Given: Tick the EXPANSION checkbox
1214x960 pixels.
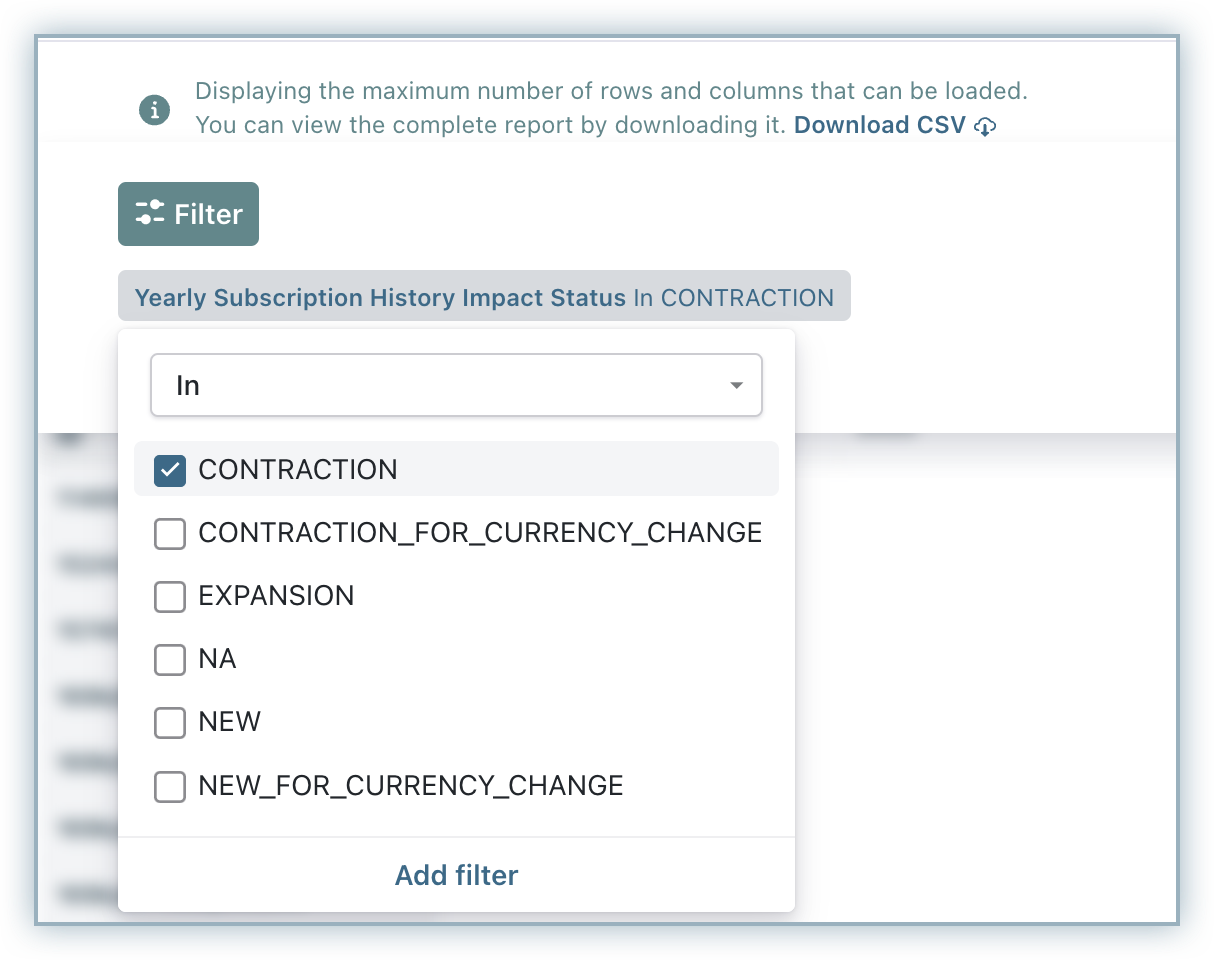Looking at the screenshot, I should (x=170, y=596).
